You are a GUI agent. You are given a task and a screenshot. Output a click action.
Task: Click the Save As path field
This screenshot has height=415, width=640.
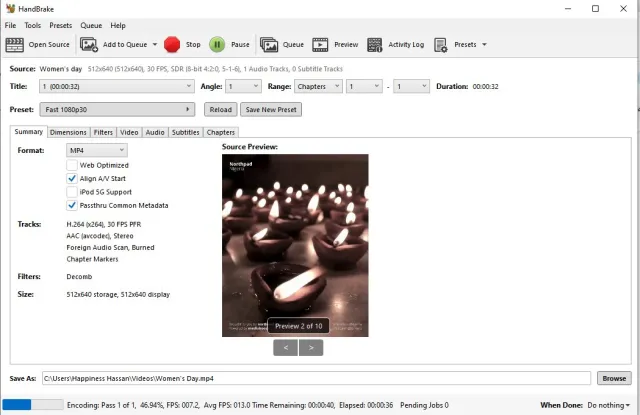(316, 378)
